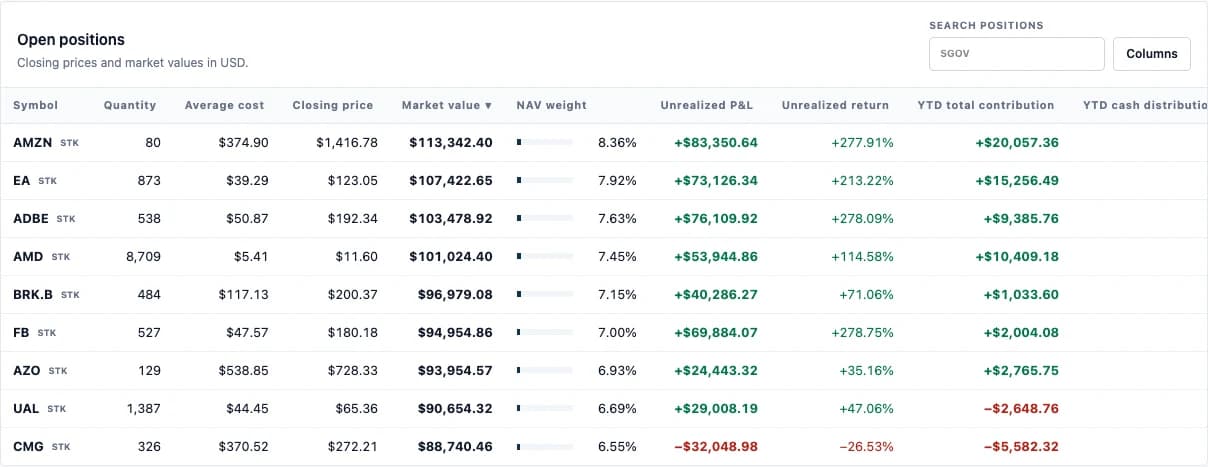The width and height of the screenshot is (1208, 467).
Task: Click AZO average cost $538.85
Action: [x=244, y=371]
